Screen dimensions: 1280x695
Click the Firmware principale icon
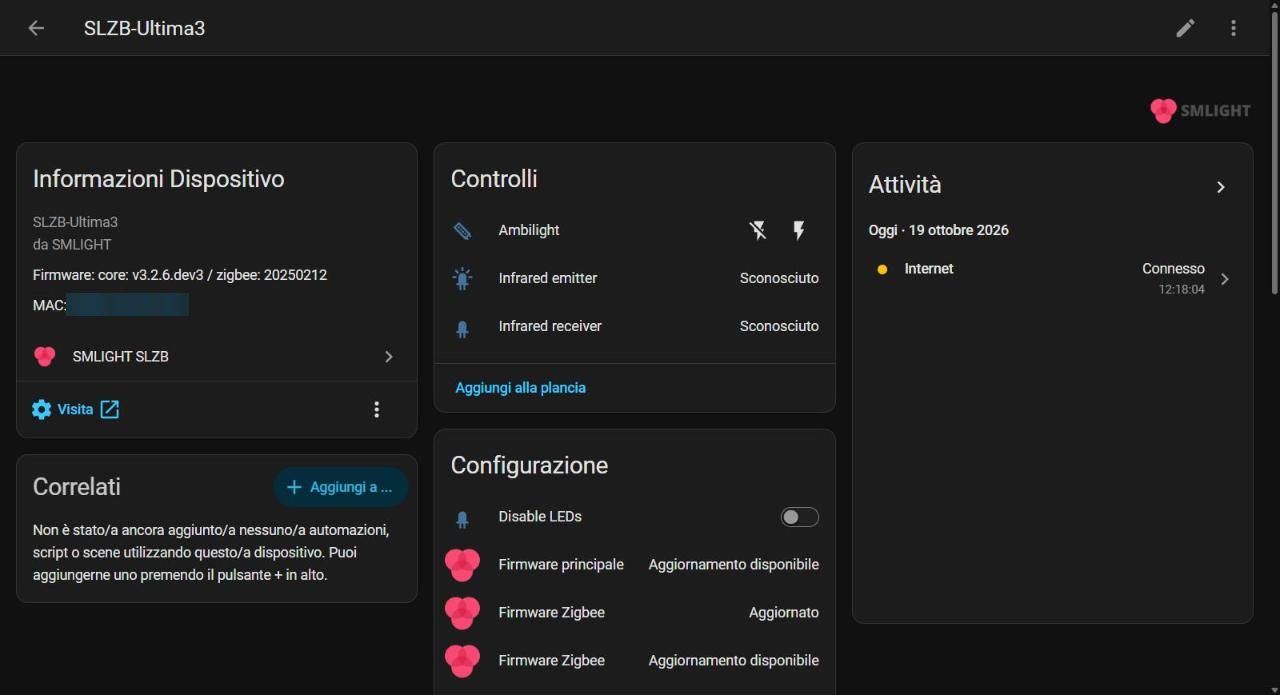point(462,565)
